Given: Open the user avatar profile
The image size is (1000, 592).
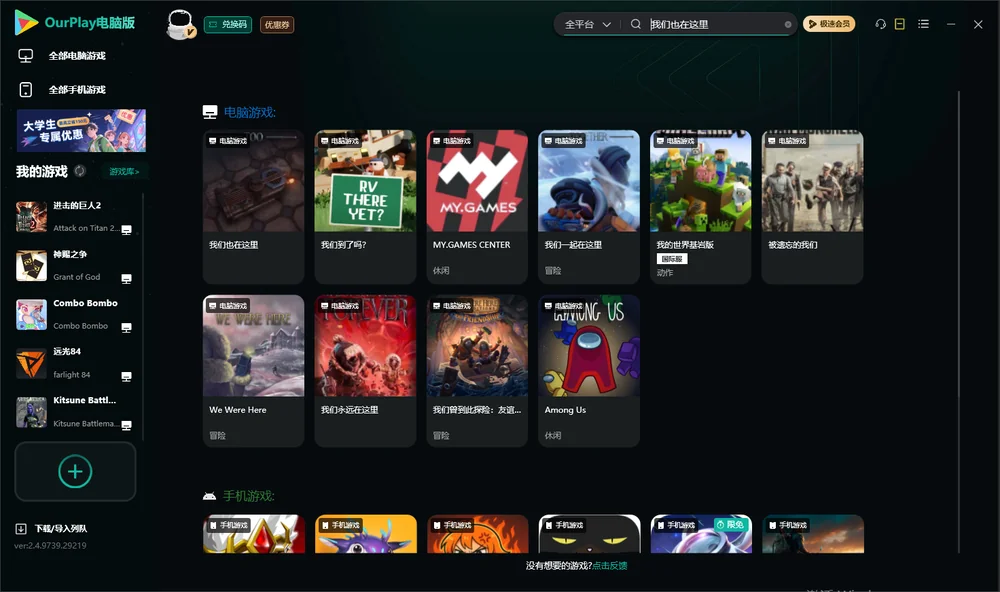Looking at the screenshot, I should coord(180,24).
